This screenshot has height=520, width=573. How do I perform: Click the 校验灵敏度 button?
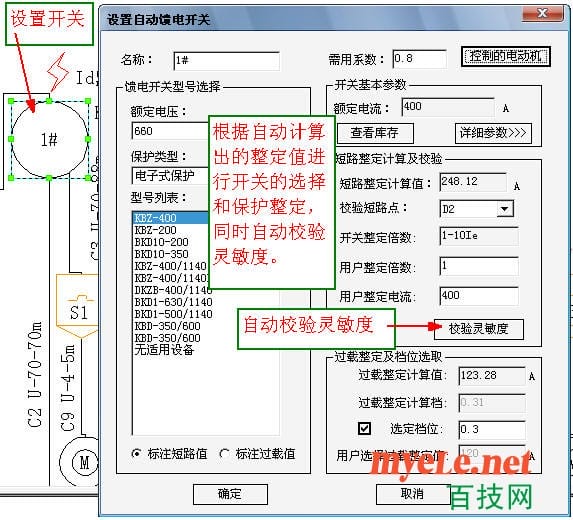(479, 329)
